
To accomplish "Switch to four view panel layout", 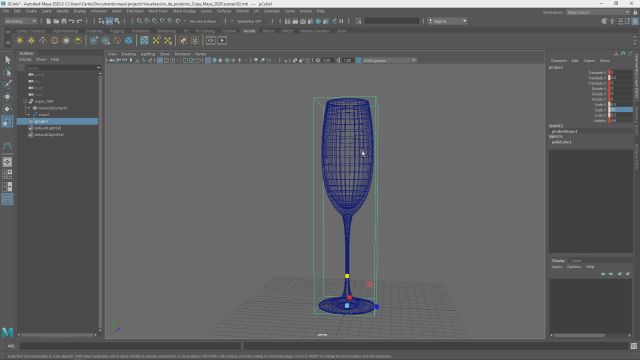I will 7,175.
